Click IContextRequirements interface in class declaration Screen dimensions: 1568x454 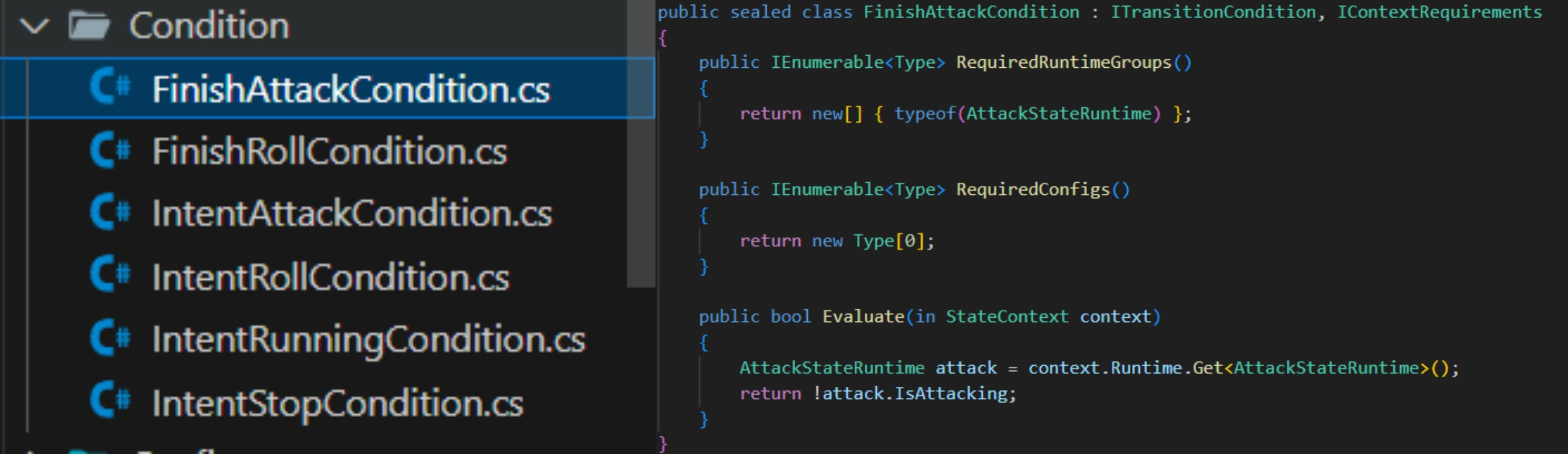1439,12
